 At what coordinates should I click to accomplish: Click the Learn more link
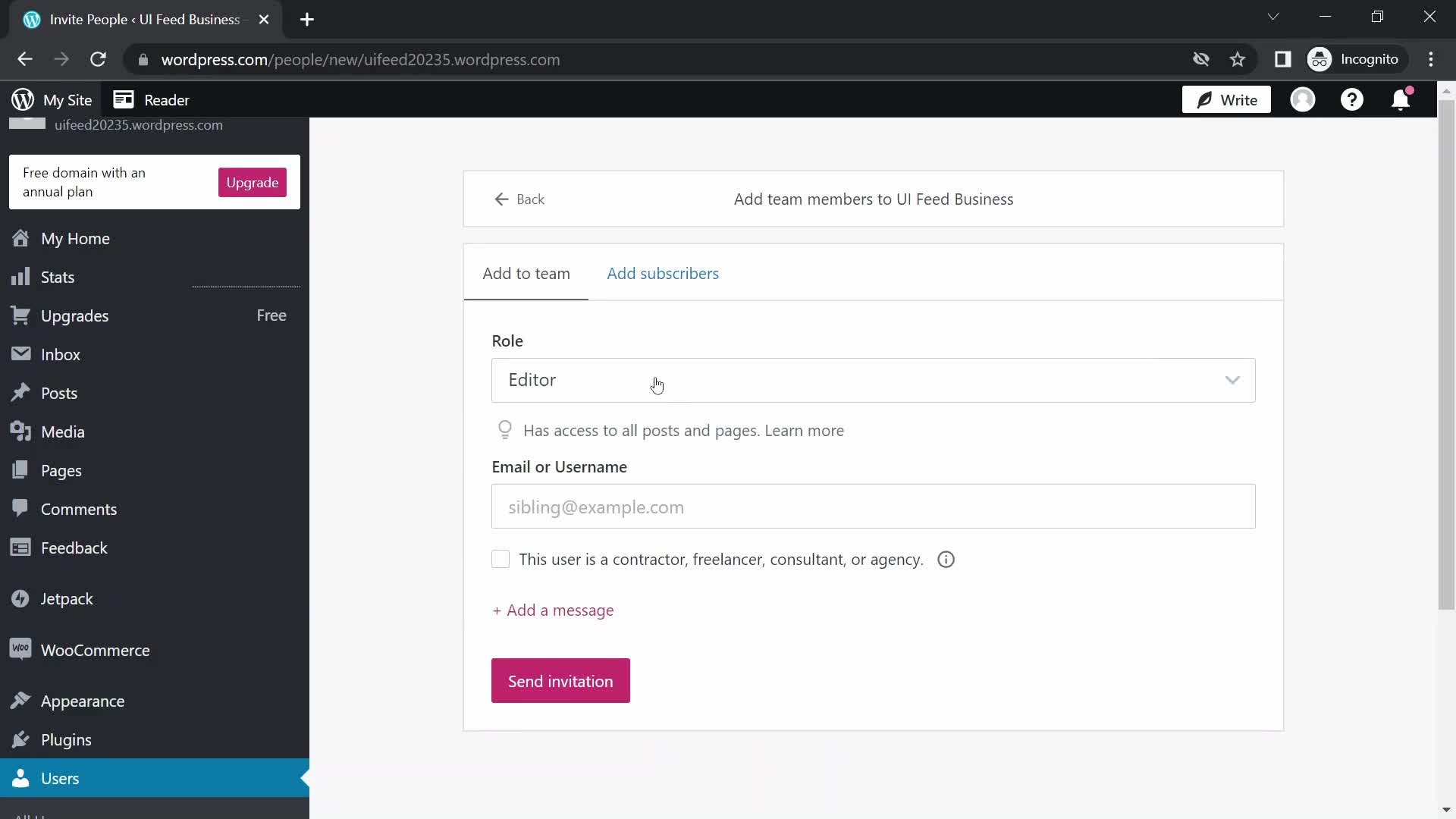pos(805,430)
